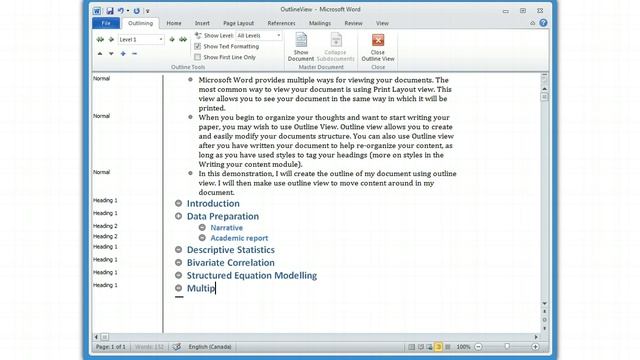The width and height of the screenshot is (640, 360).
Task: Promote to Heading 1 with double left arrows
Action: point(100,40)
